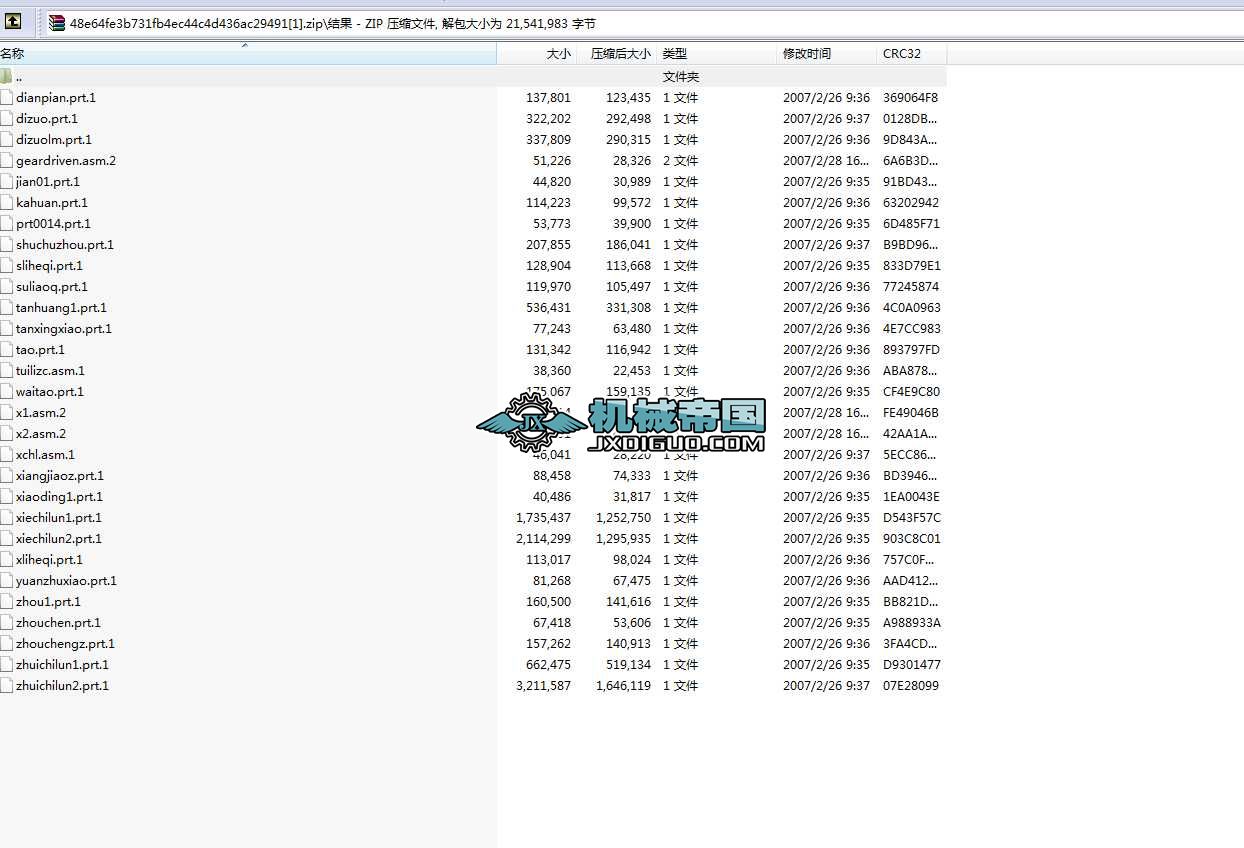Select file icon of x2.asm.2
This screenshot has height=848, width=1244.
coord(7,434)
